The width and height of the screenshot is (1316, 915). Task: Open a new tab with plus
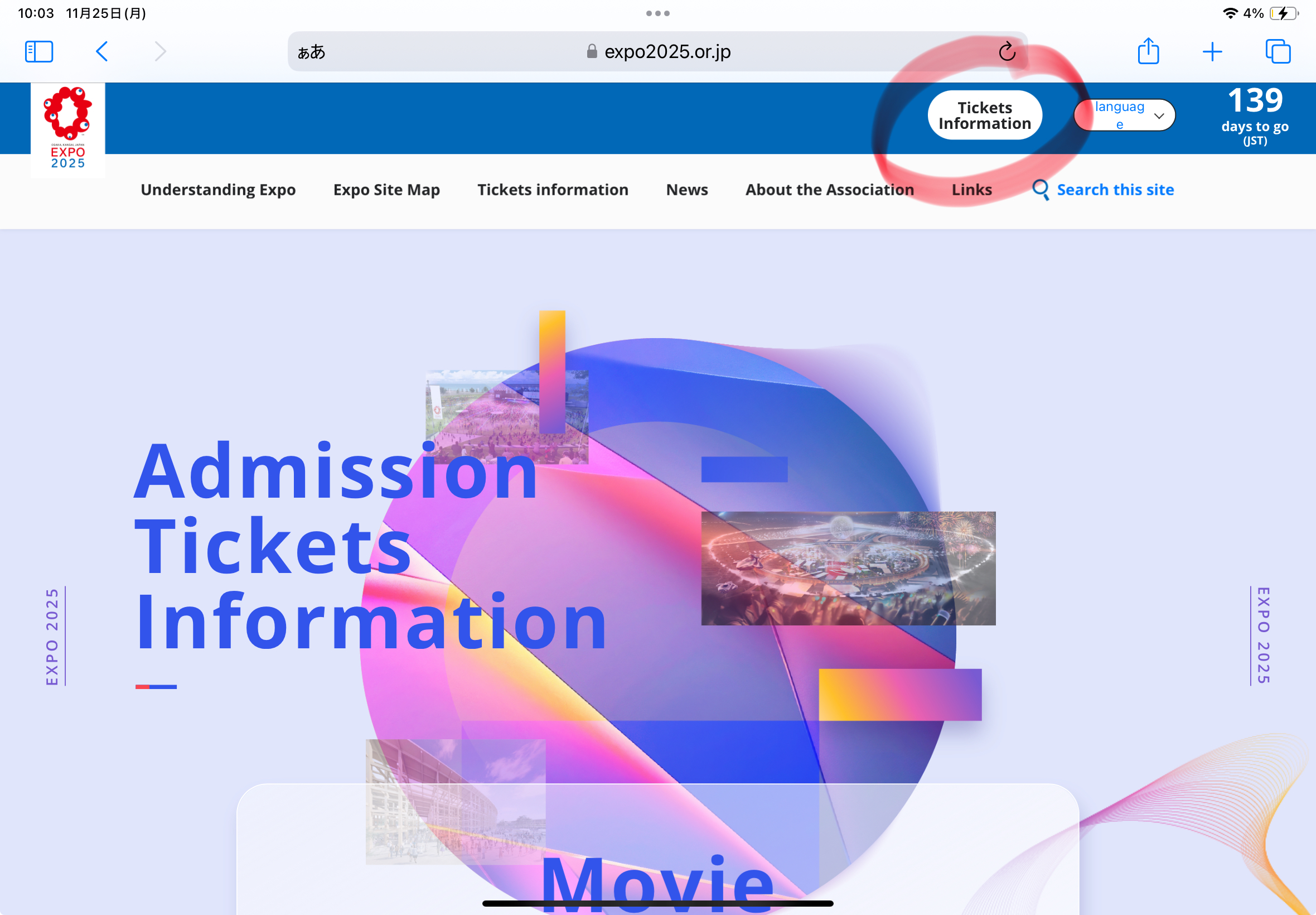[x=1212, y=51]
